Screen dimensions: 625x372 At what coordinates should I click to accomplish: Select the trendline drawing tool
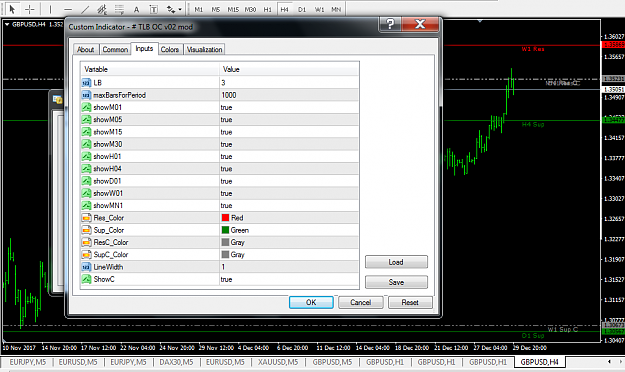(85, 9)
